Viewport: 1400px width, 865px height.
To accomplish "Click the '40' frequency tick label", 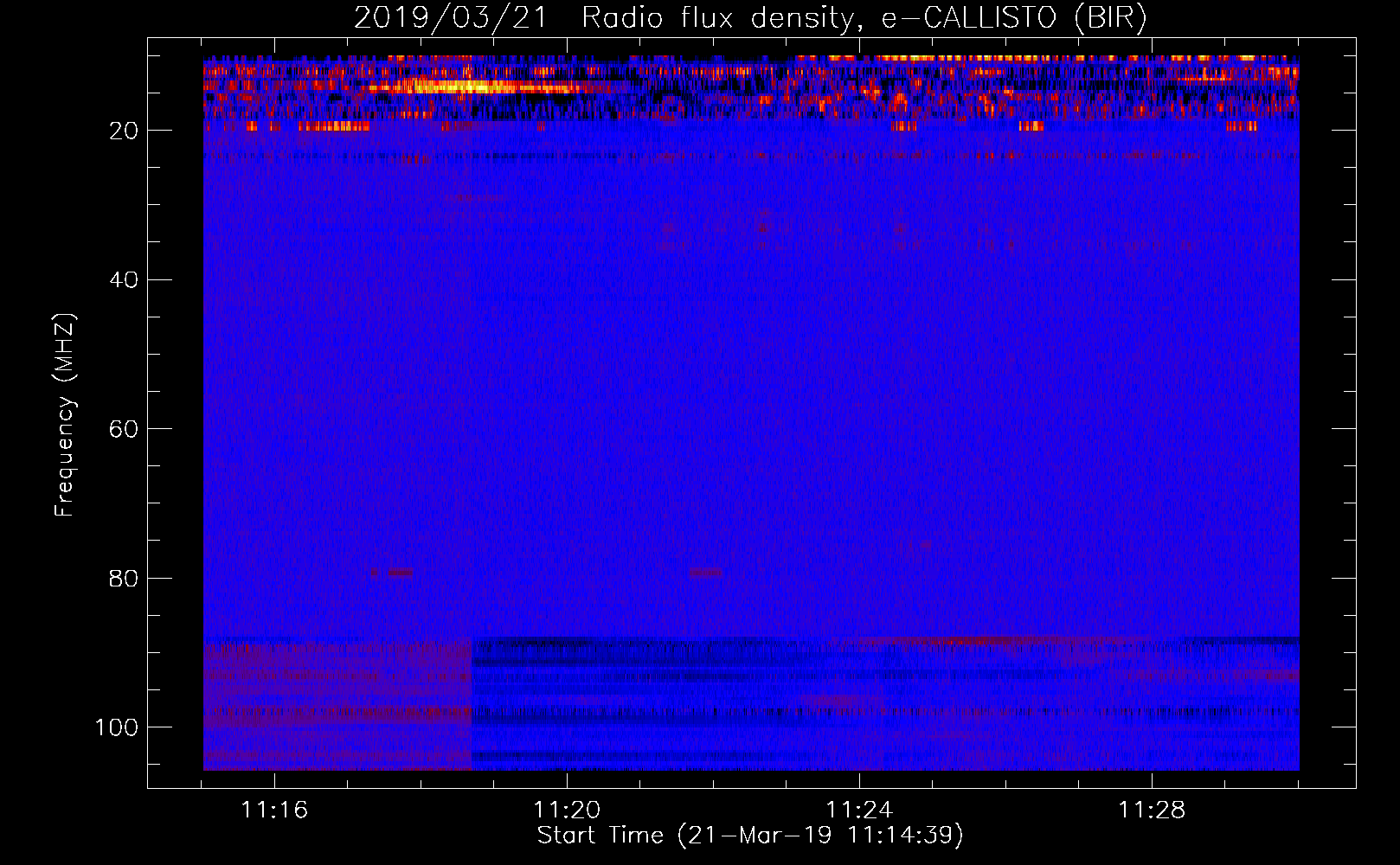I will click(x=124, y=280).
